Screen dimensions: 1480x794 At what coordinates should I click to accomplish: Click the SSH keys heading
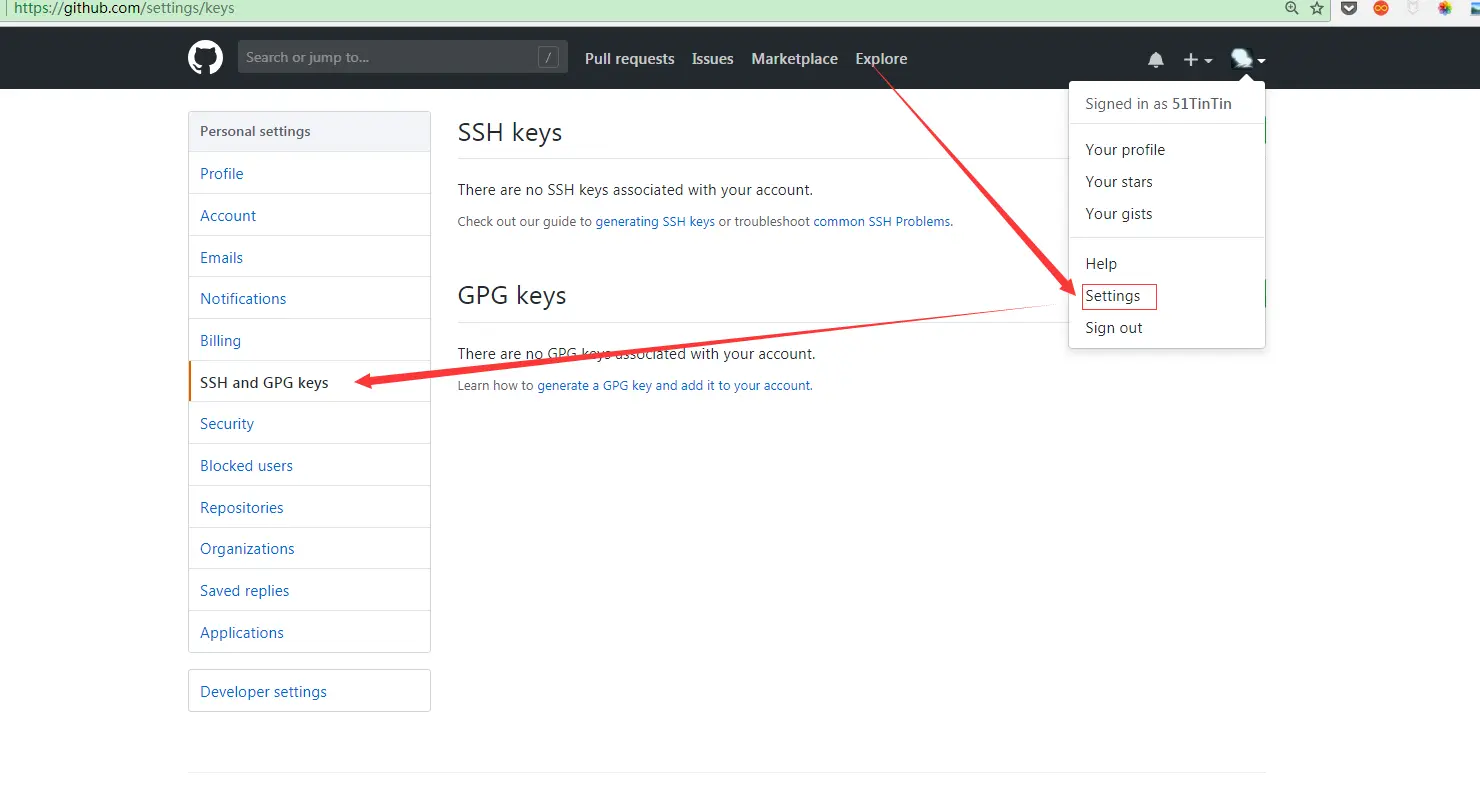point(510,133)
